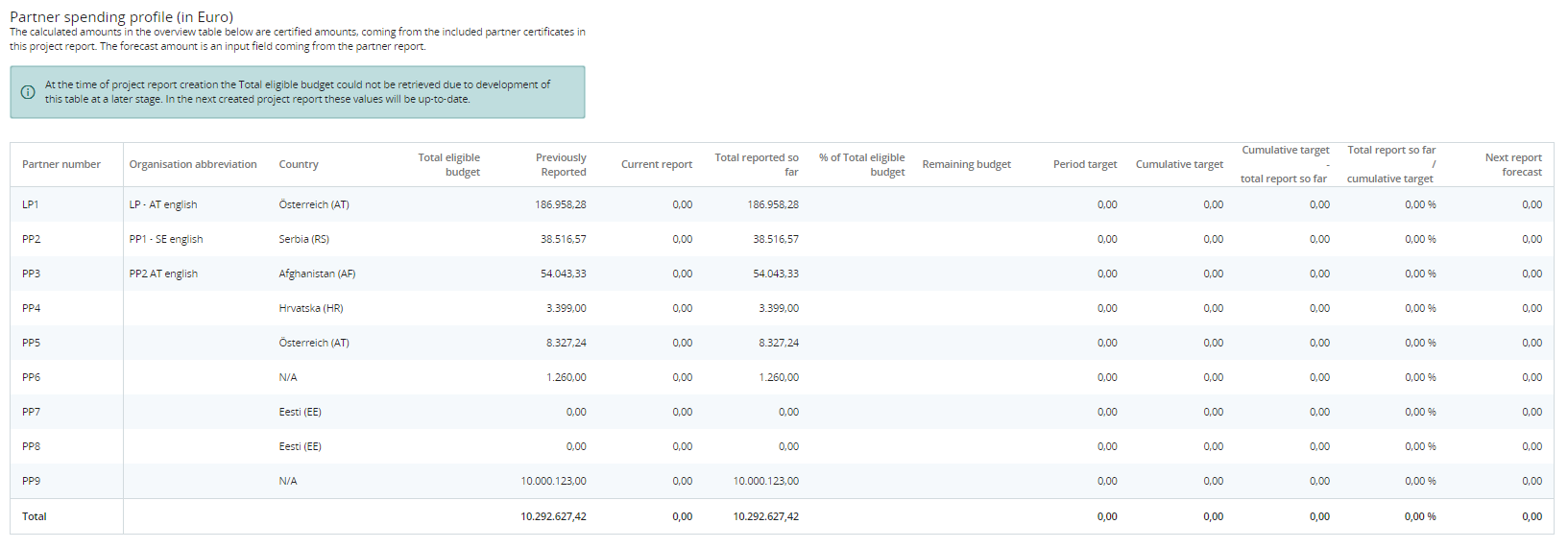Click the info icon in the notice banner
Viewport: 1568px width, 548px height.
pos(28,92)
